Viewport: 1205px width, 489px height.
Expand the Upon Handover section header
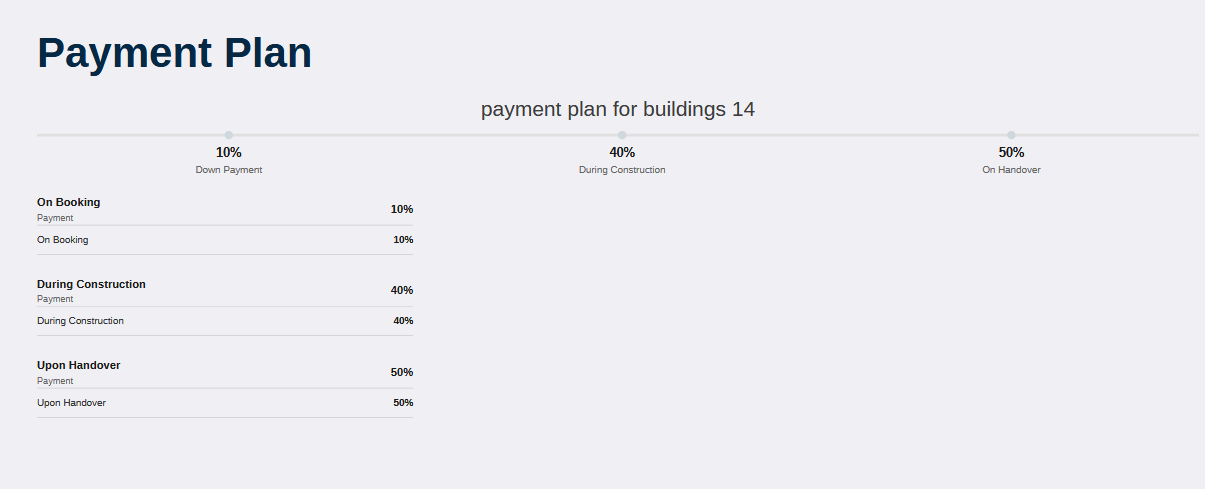[225, 372]
